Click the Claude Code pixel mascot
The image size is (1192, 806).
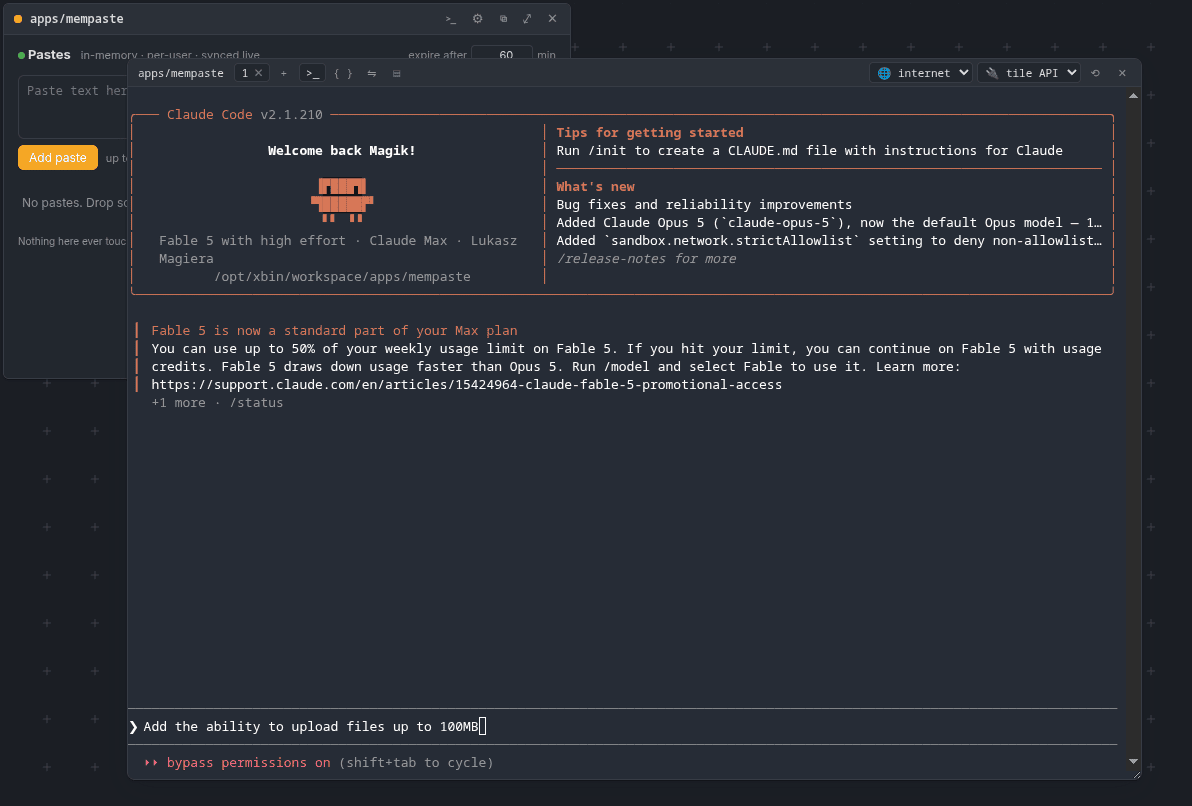(342, 199)
